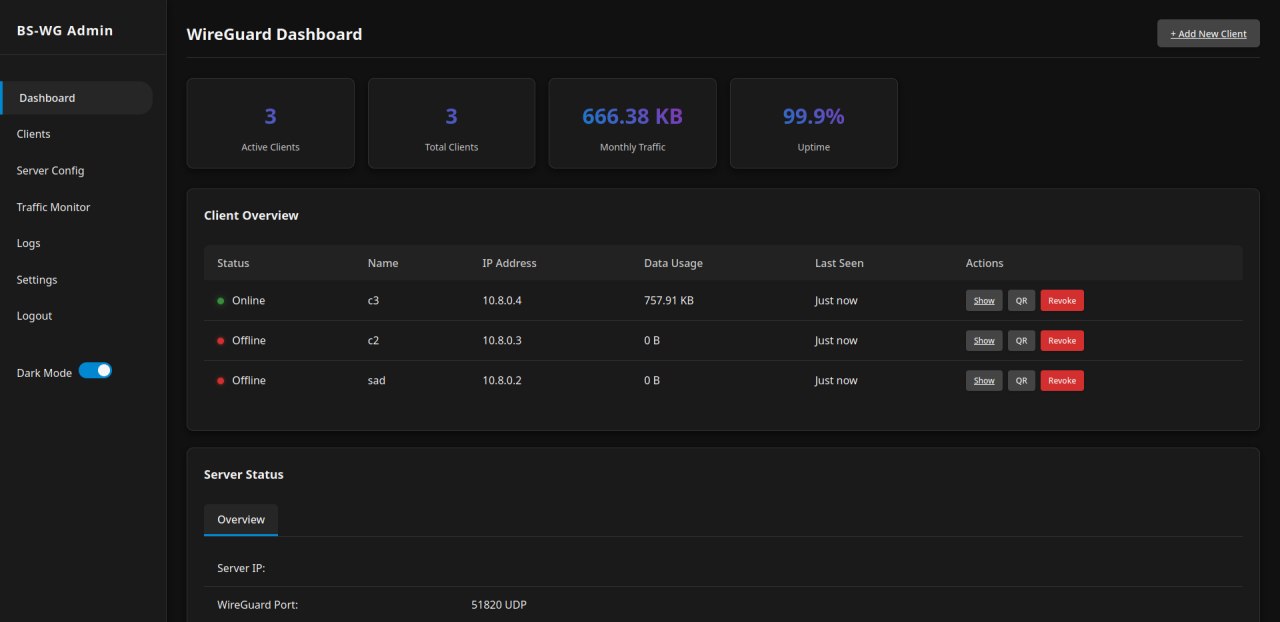This screenshot has height=622, width=1280.
Task: Click the 51820 UDP port value
Action: (500, 605)
